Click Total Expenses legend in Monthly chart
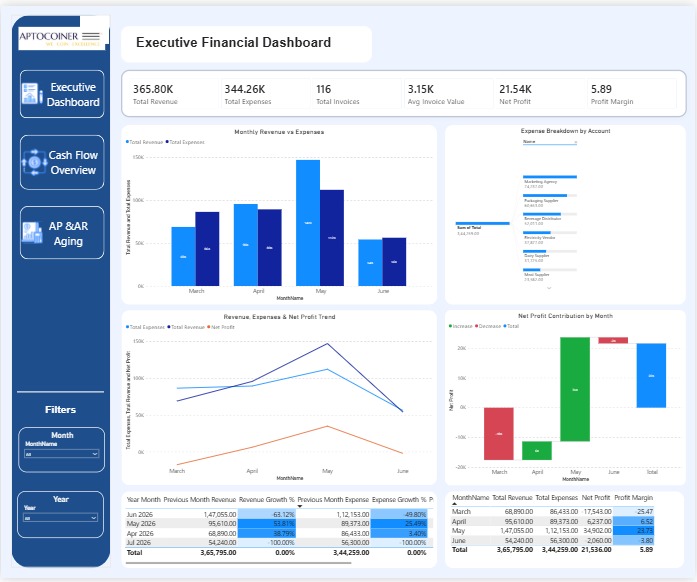Viewport: 697px width, 582px height. pyautogui.click(x=185, y=142)
